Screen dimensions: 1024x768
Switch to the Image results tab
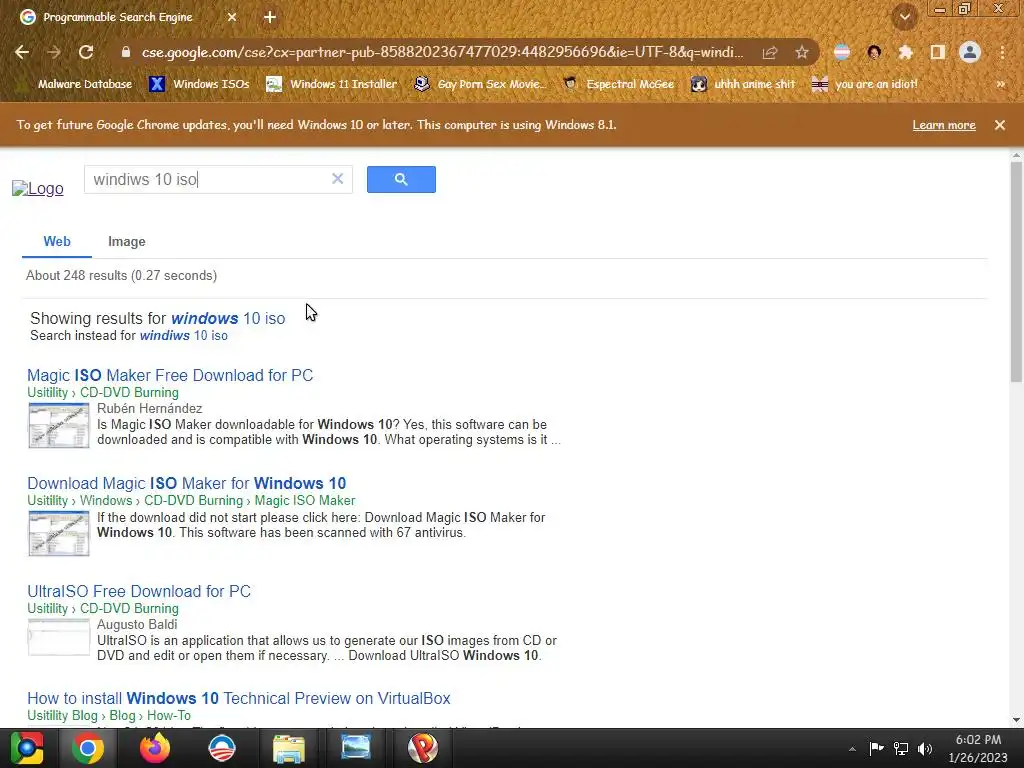pyautogui.click(x=127, y=242)
